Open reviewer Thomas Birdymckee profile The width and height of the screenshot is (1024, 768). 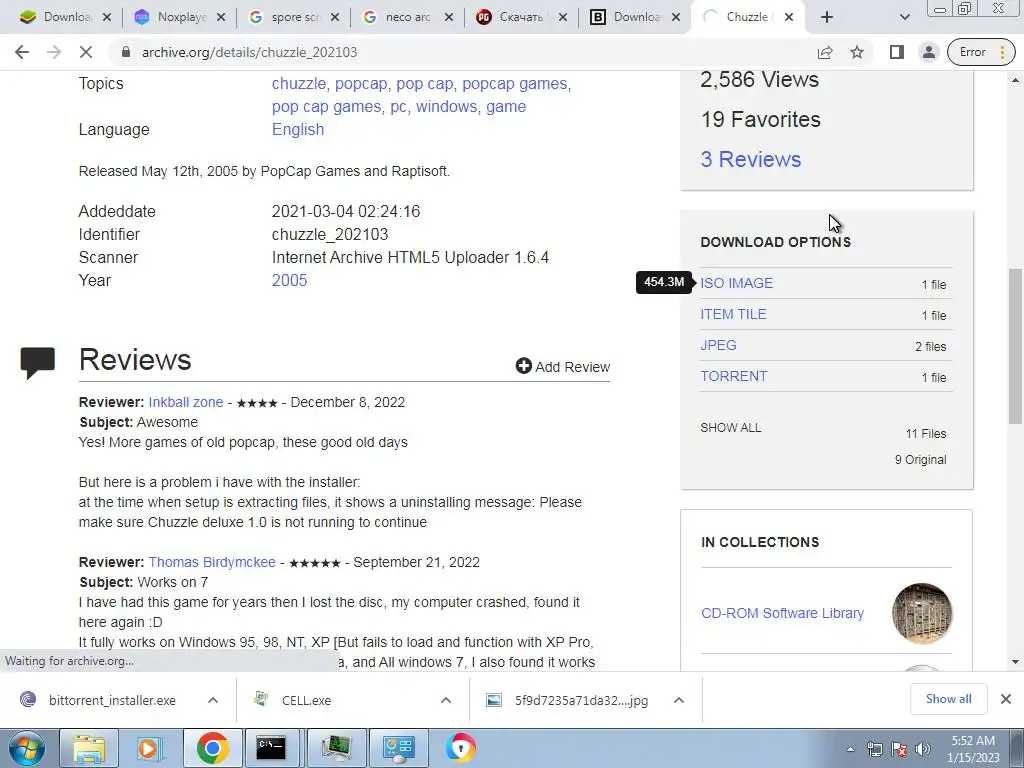coord(212,562)
